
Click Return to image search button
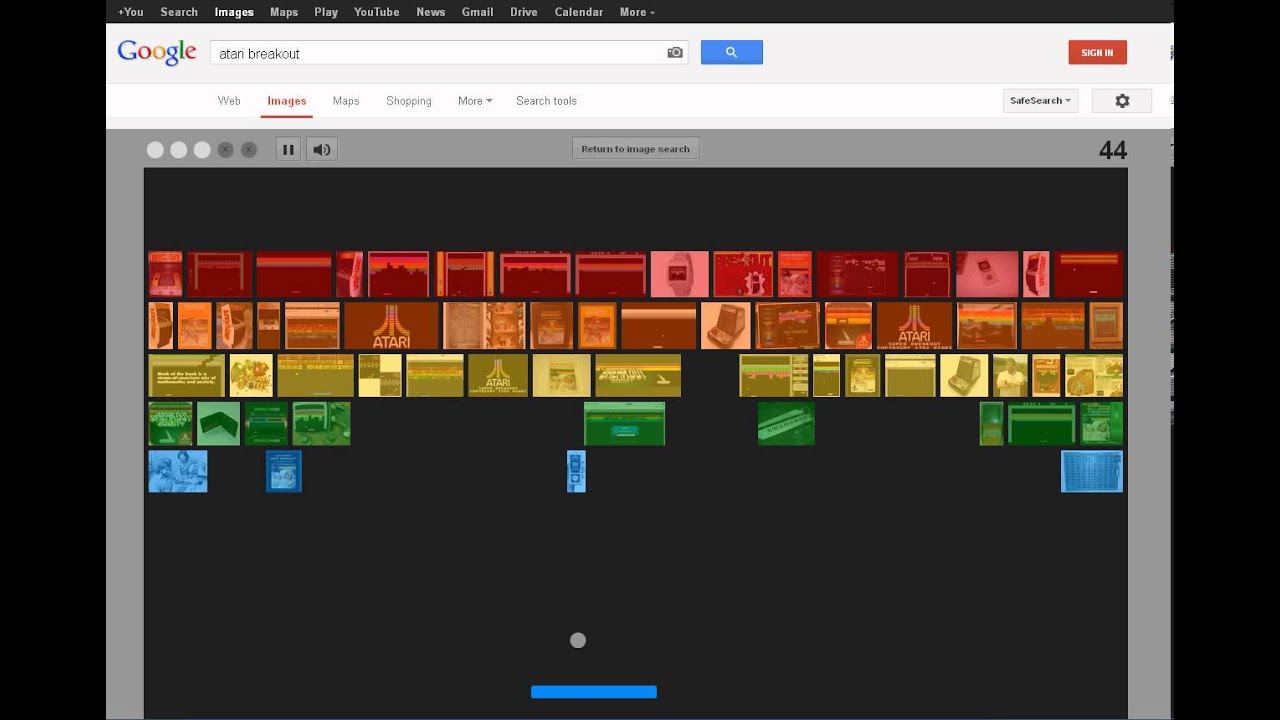pos(636,149)
